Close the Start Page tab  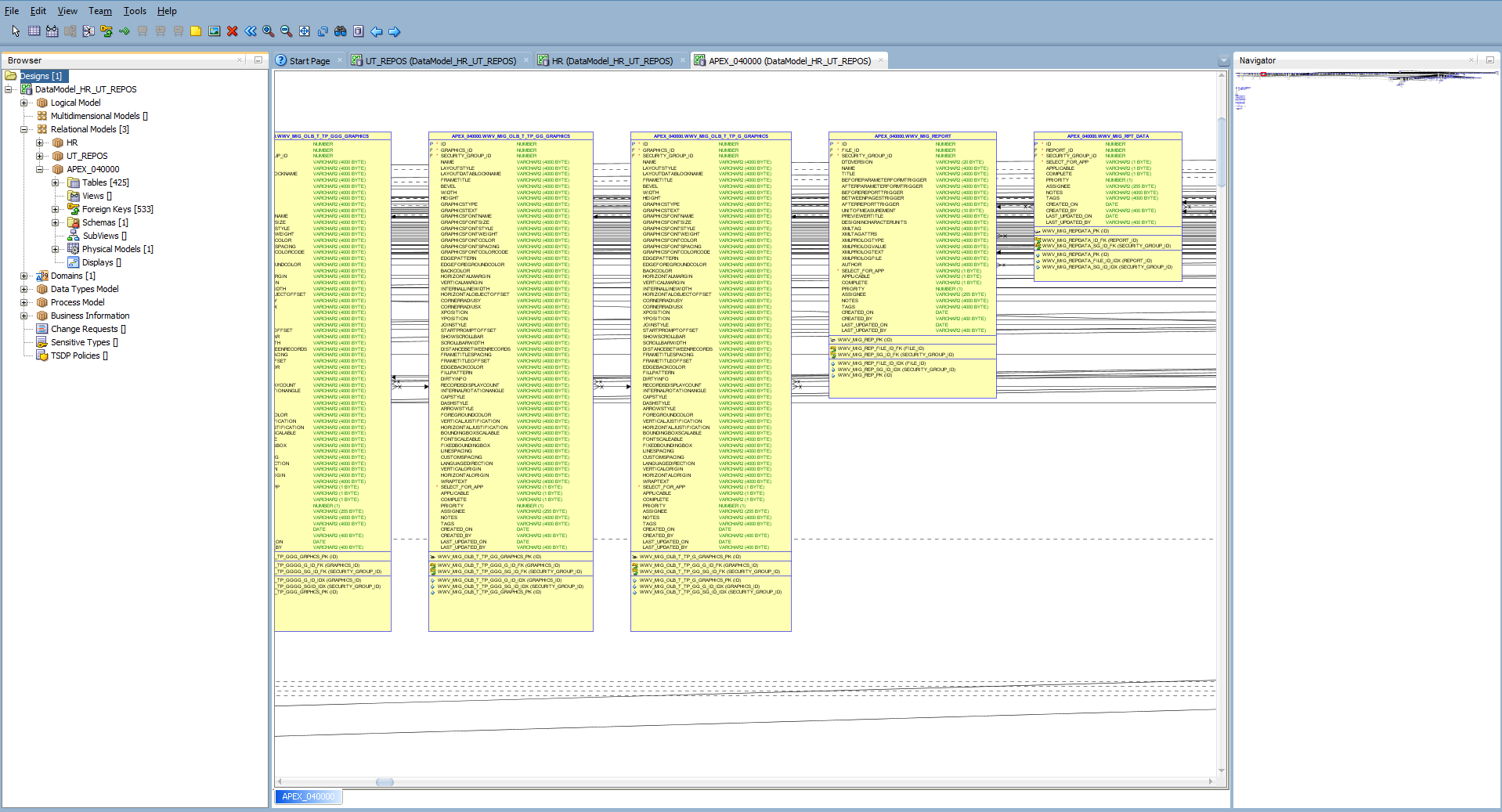tap(340, 60)
